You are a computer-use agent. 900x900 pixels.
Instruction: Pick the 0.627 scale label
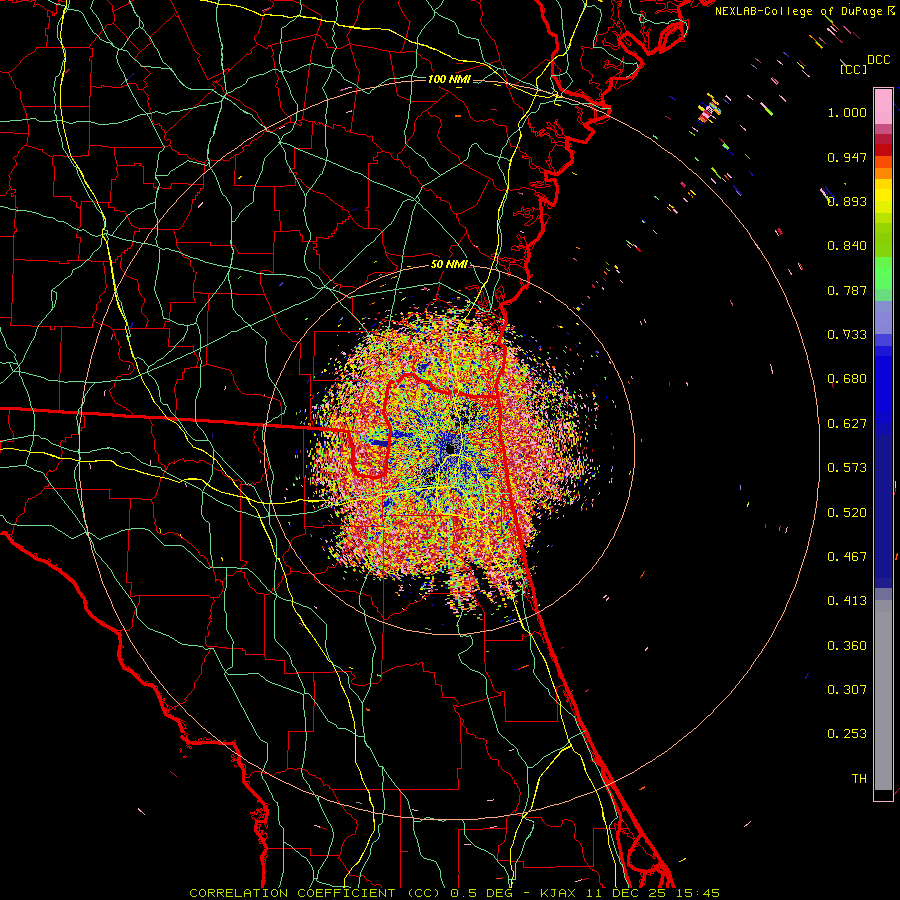(x=847, y=424)
